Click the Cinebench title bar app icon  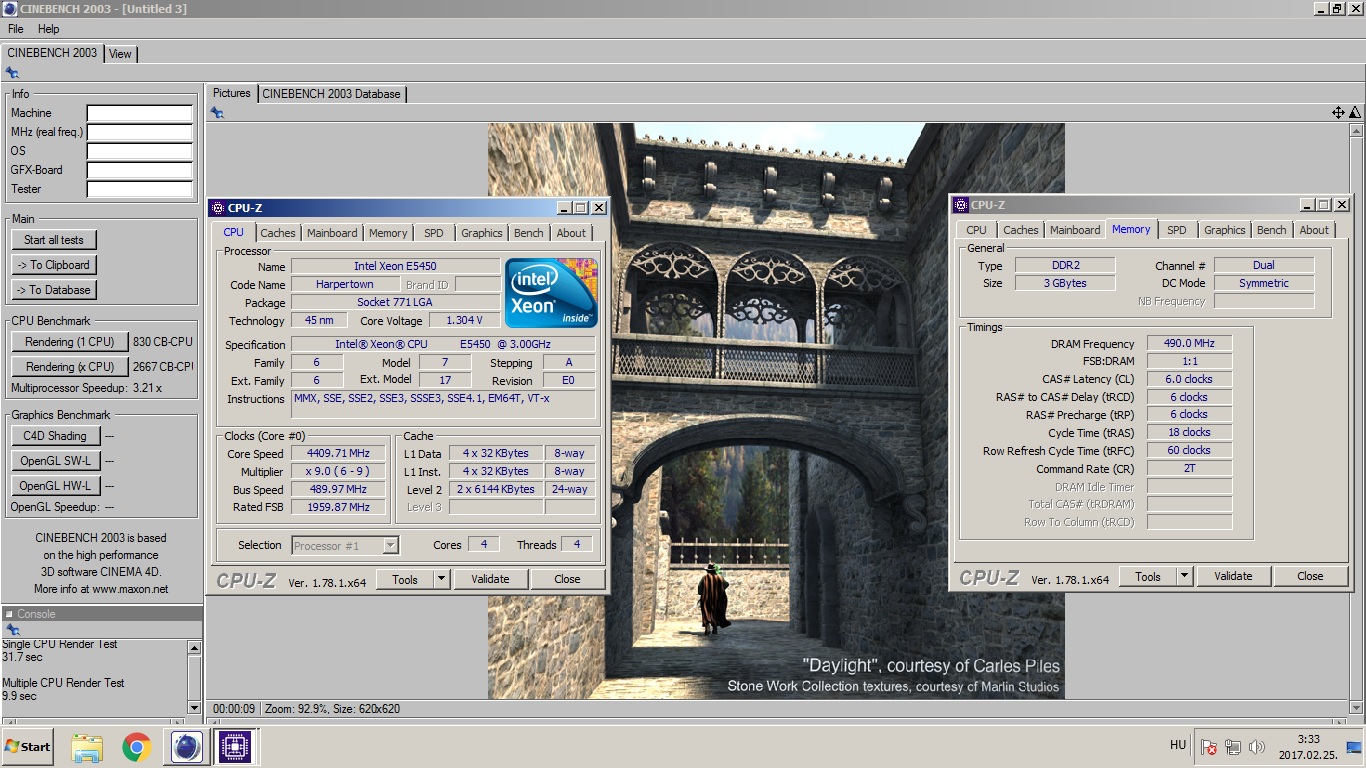10,9
